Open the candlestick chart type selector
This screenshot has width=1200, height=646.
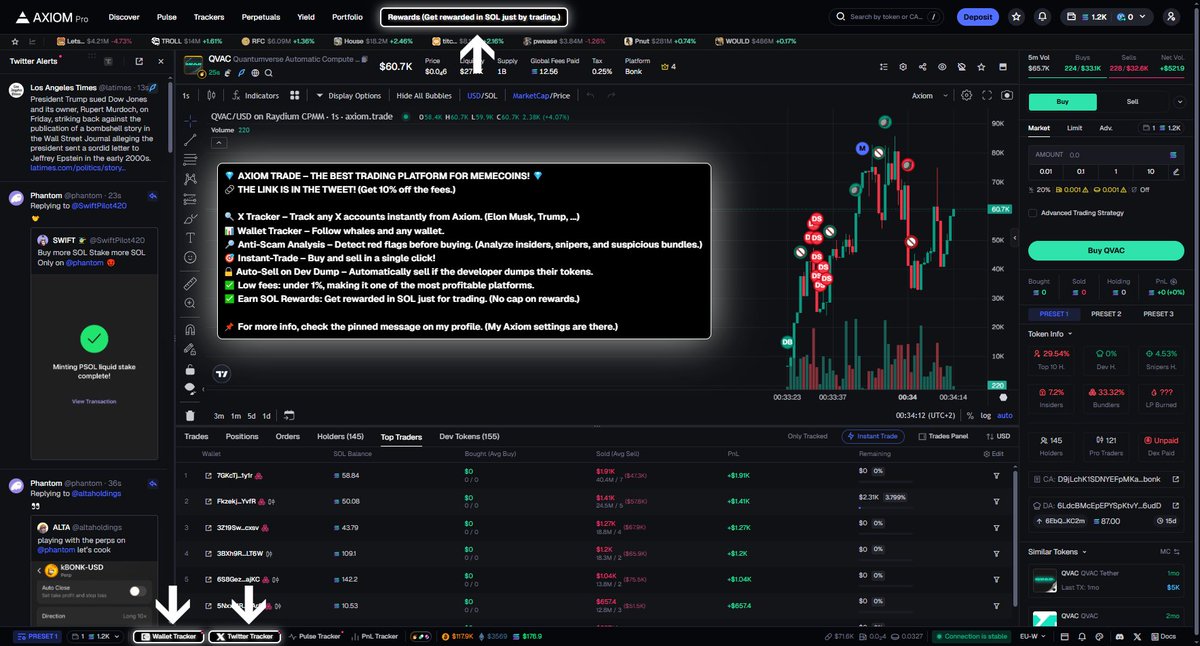point(212,95)
